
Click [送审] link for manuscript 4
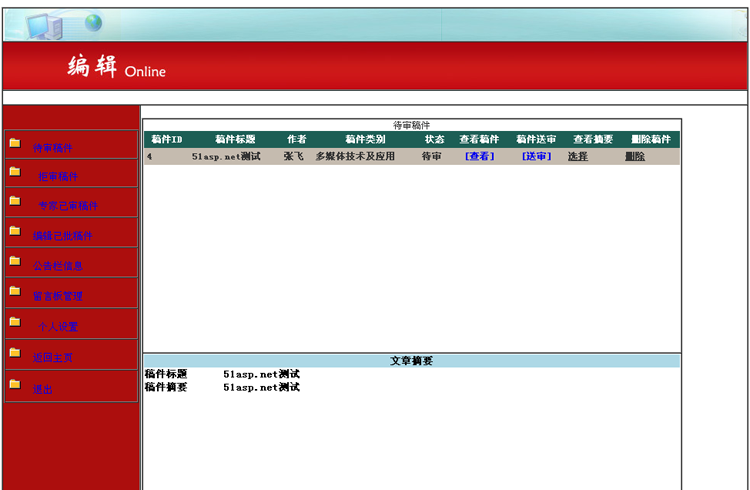536,156
